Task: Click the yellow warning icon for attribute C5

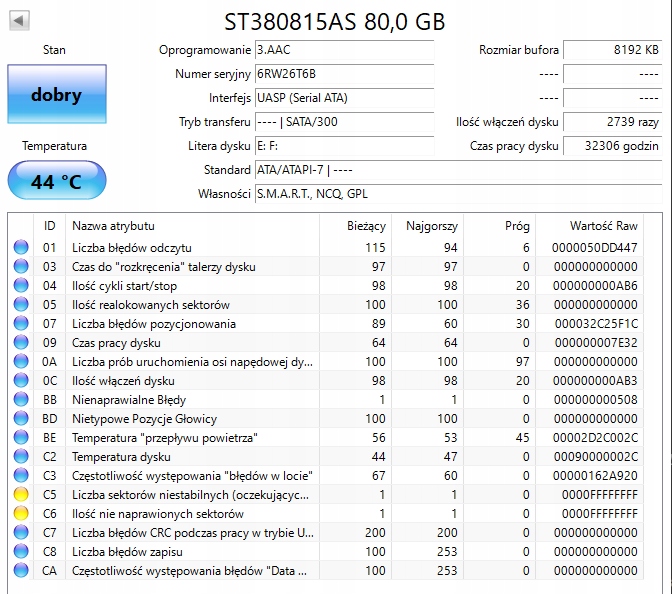Action: pyautogui.click(x=20, y=495)
